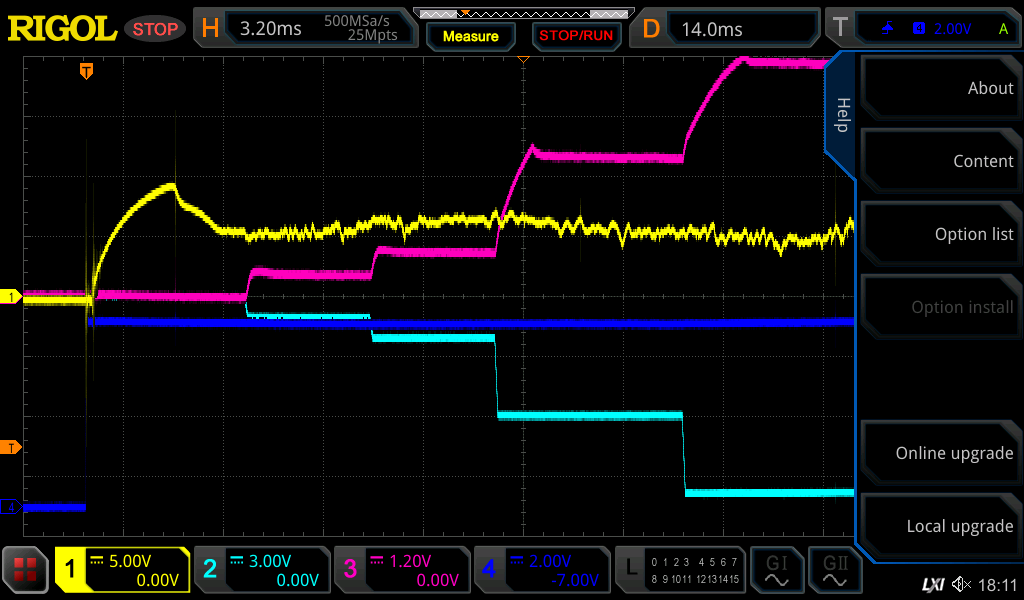The image size is (1024, 600).
Task: Open the logic analyzer digital channels panel
Action: point(681,570)
